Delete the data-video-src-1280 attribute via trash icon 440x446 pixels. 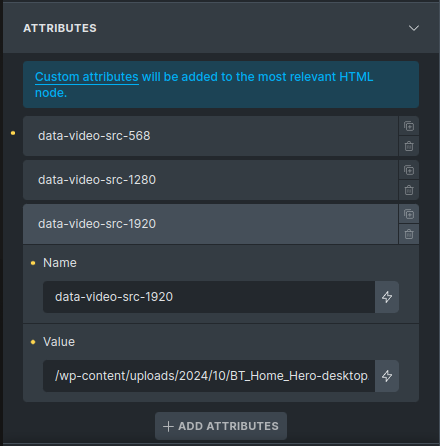409,190
